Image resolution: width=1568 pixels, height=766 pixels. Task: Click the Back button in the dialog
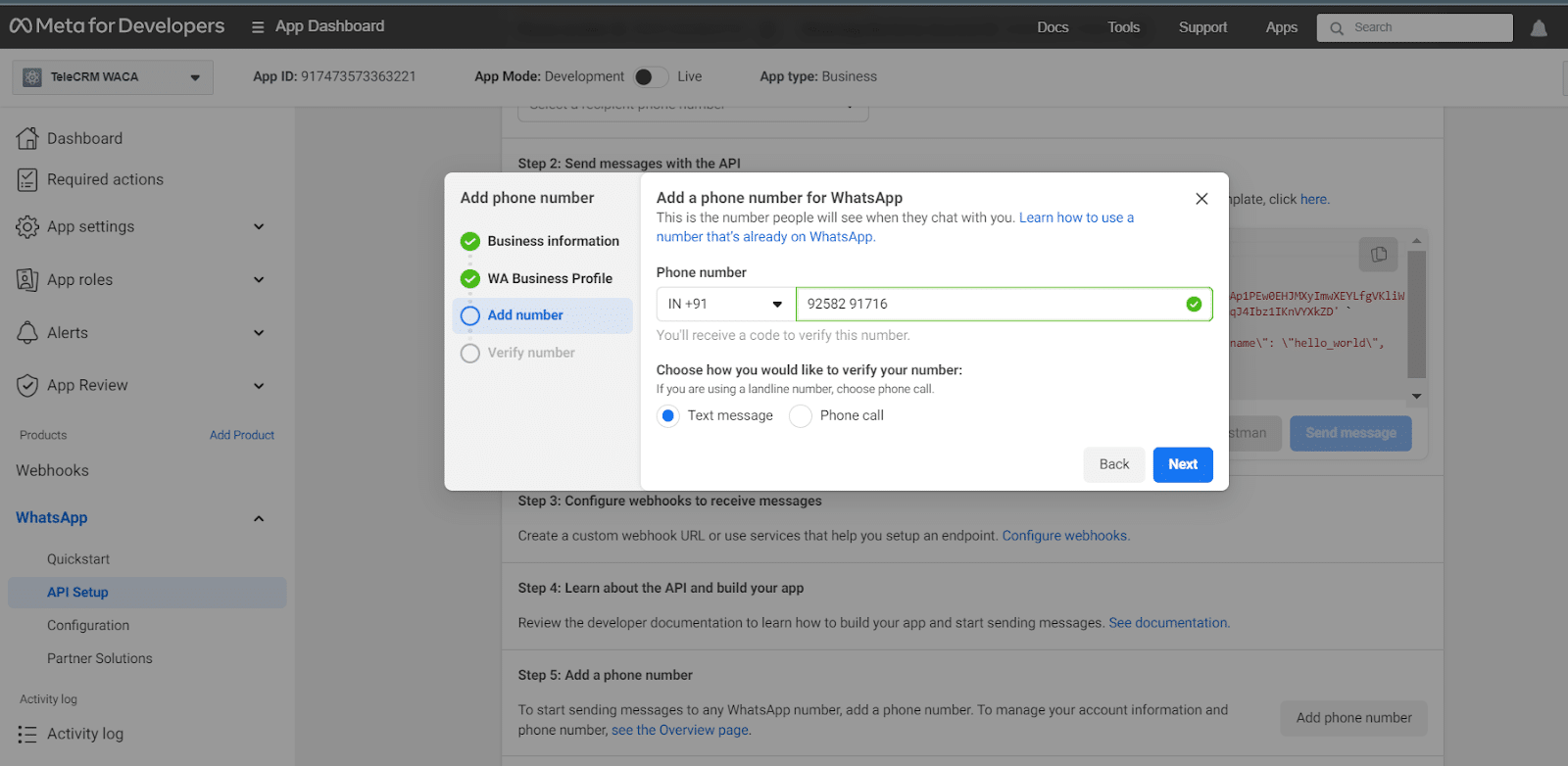[1114, 464]
